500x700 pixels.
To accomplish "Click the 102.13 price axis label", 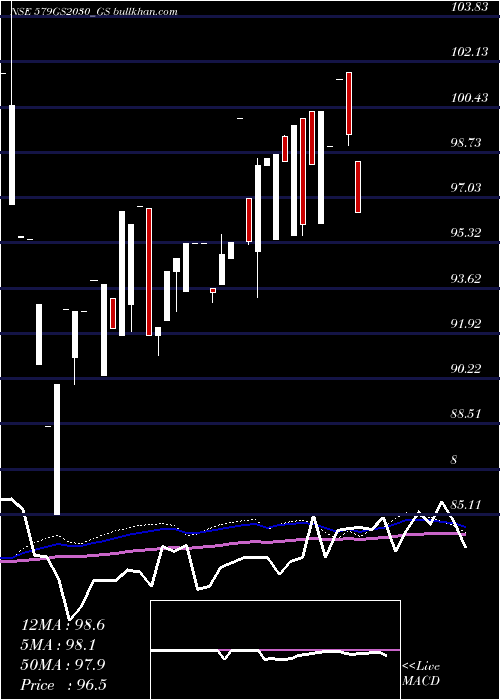I will pyautogui.click(x=468, y=52).
